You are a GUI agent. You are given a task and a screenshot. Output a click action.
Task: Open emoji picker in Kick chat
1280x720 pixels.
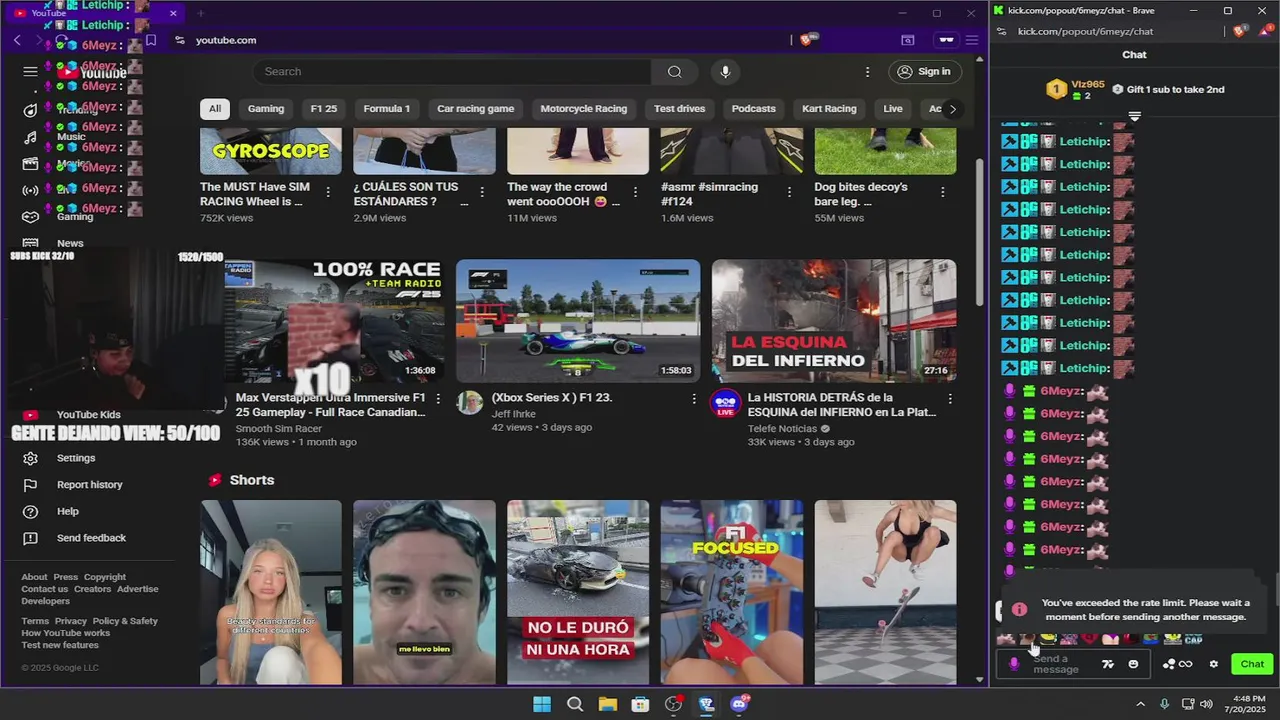click(1133, 664)
